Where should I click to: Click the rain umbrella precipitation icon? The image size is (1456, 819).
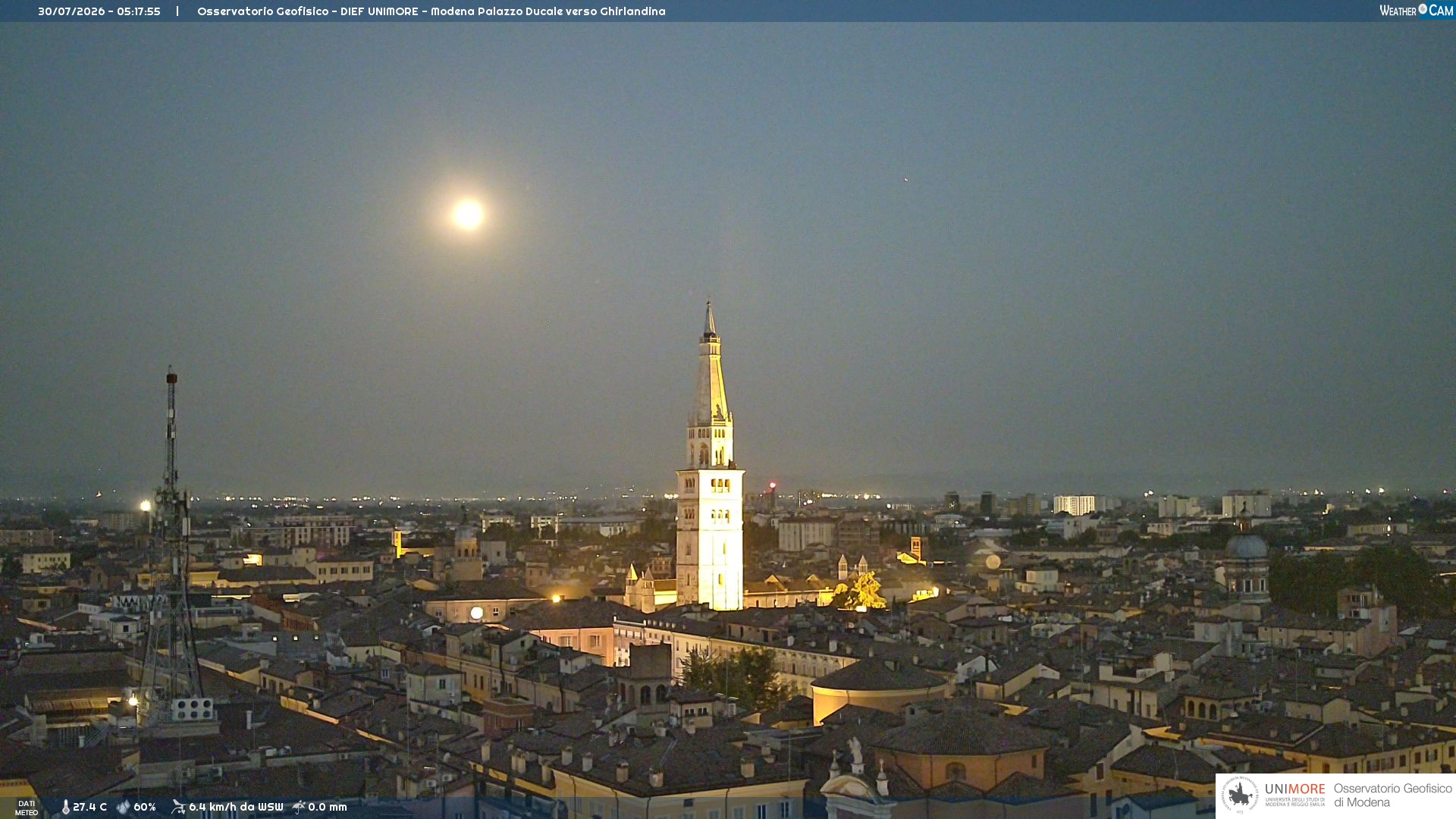coord(299,808)
